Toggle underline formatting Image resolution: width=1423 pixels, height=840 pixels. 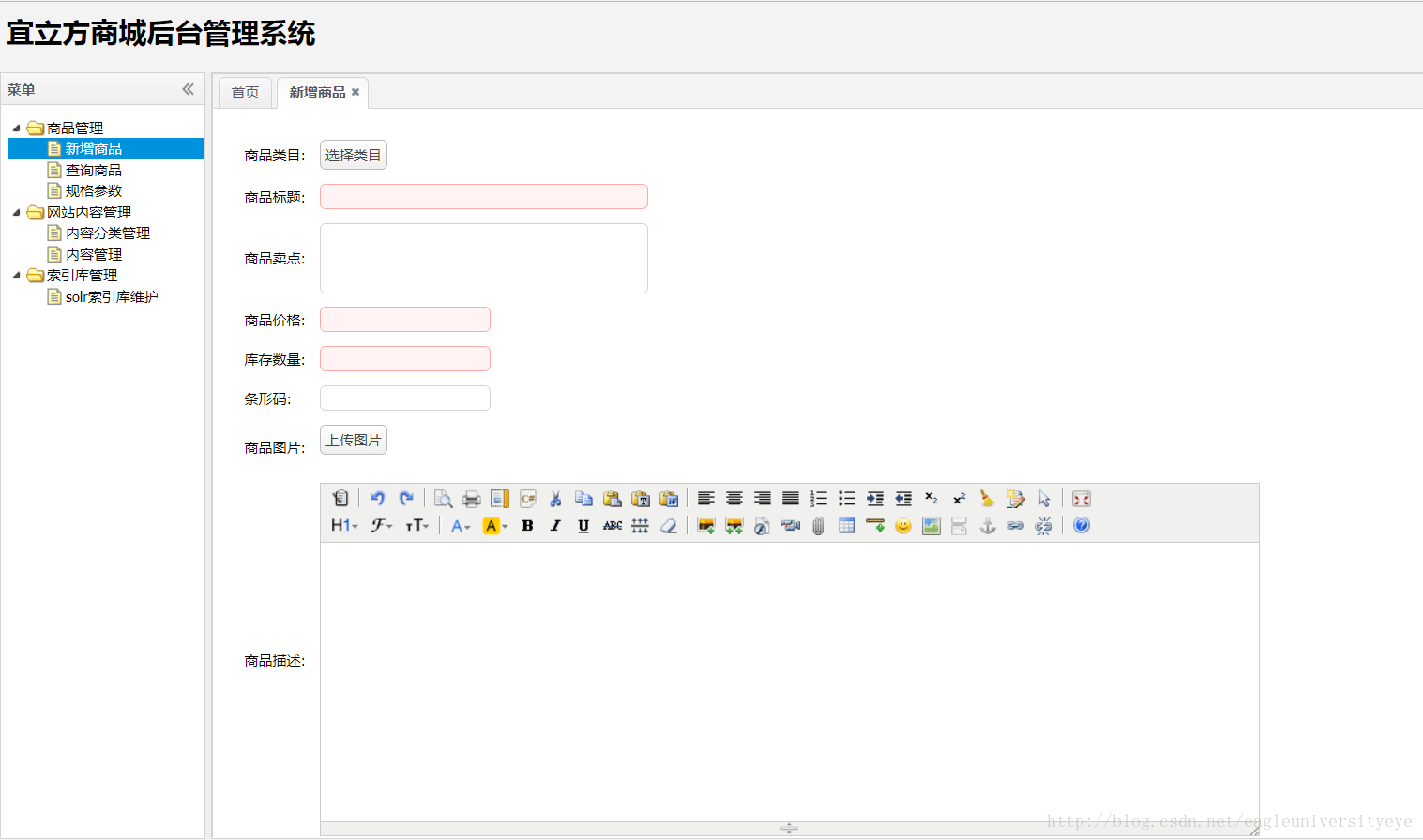[583, 526]
